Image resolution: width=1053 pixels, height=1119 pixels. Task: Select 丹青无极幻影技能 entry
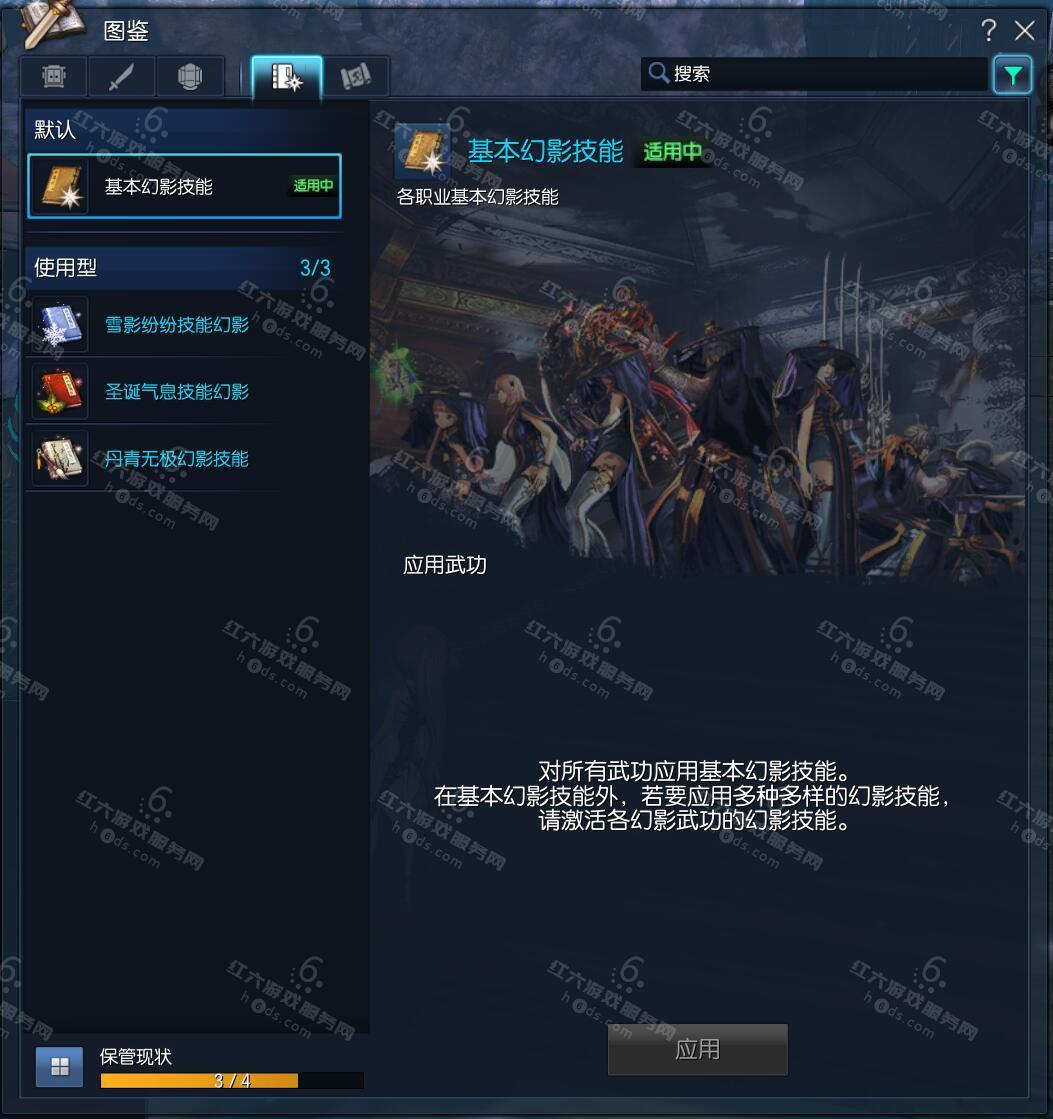[176, 459]
